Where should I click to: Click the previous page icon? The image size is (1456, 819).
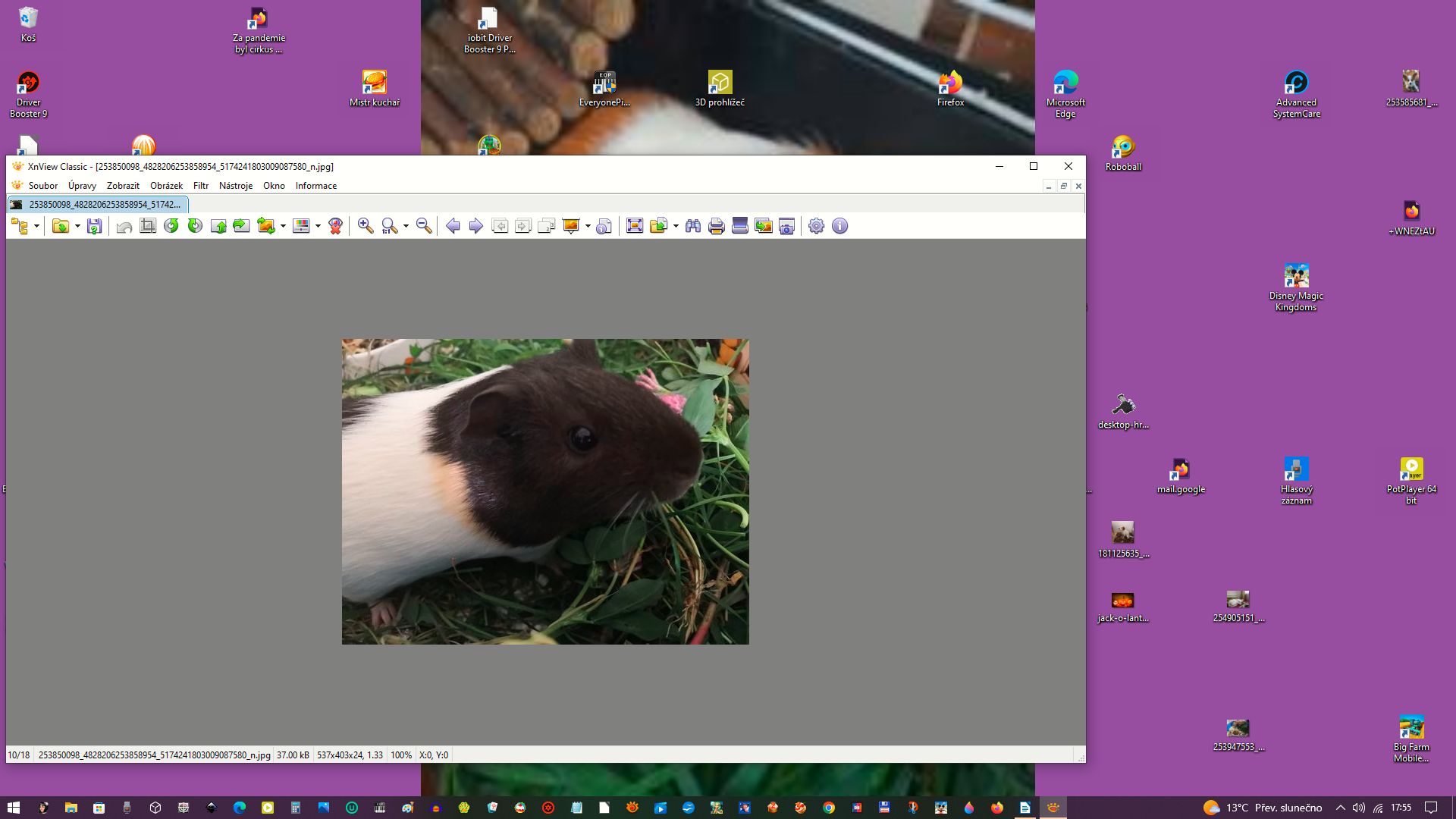(500, 226)
